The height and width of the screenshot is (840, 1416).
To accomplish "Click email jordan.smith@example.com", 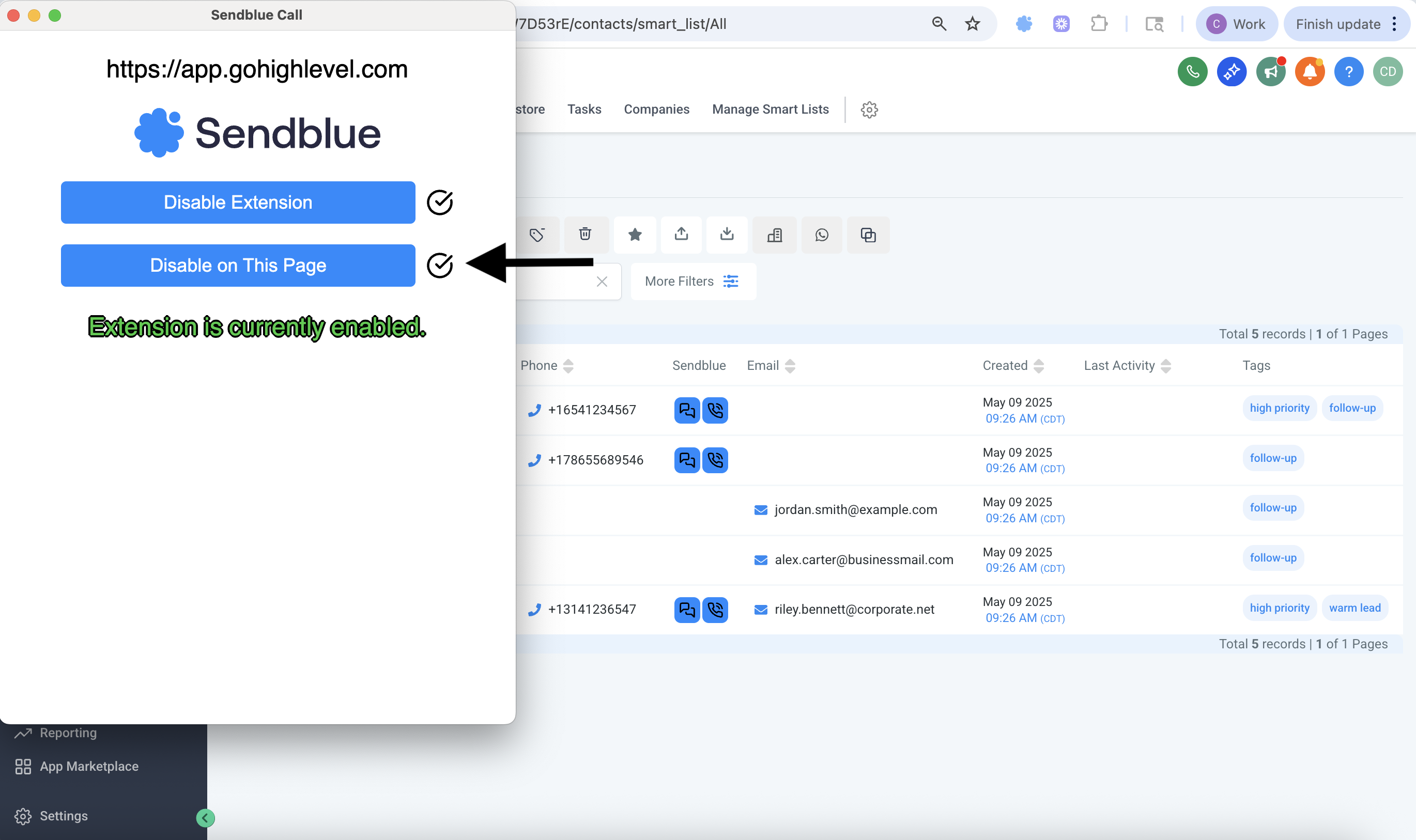I will (x=855, y=509).
